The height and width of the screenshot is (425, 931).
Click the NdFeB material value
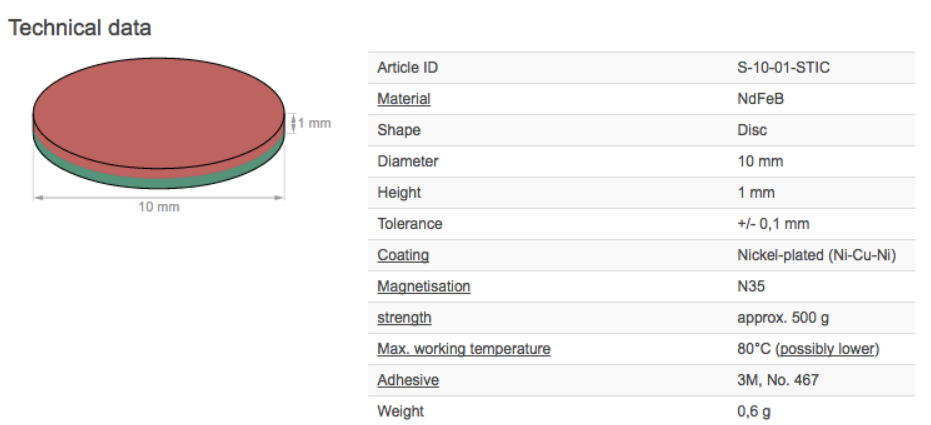pyautogui.click(x=760, y=99)
